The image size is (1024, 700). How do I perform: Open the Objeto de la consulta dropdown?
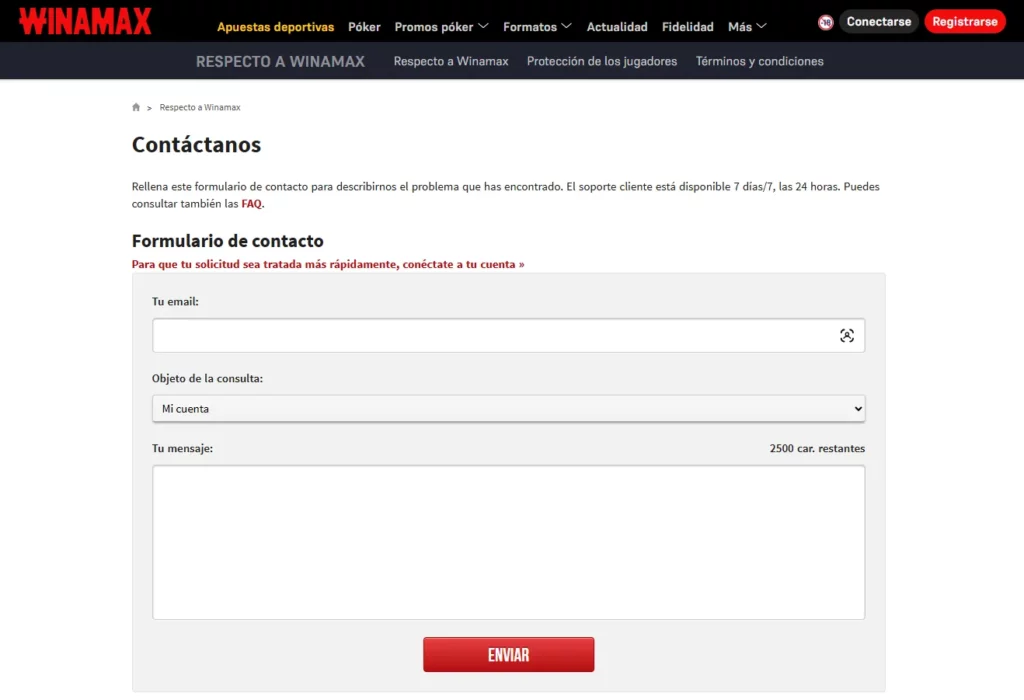point(509,409)
